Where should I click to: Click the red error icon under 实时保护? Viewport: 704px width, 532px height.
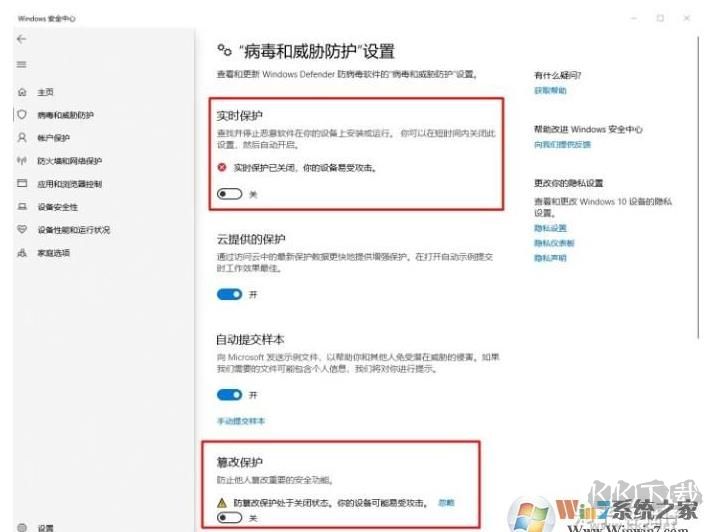click(x=222, y=167)
